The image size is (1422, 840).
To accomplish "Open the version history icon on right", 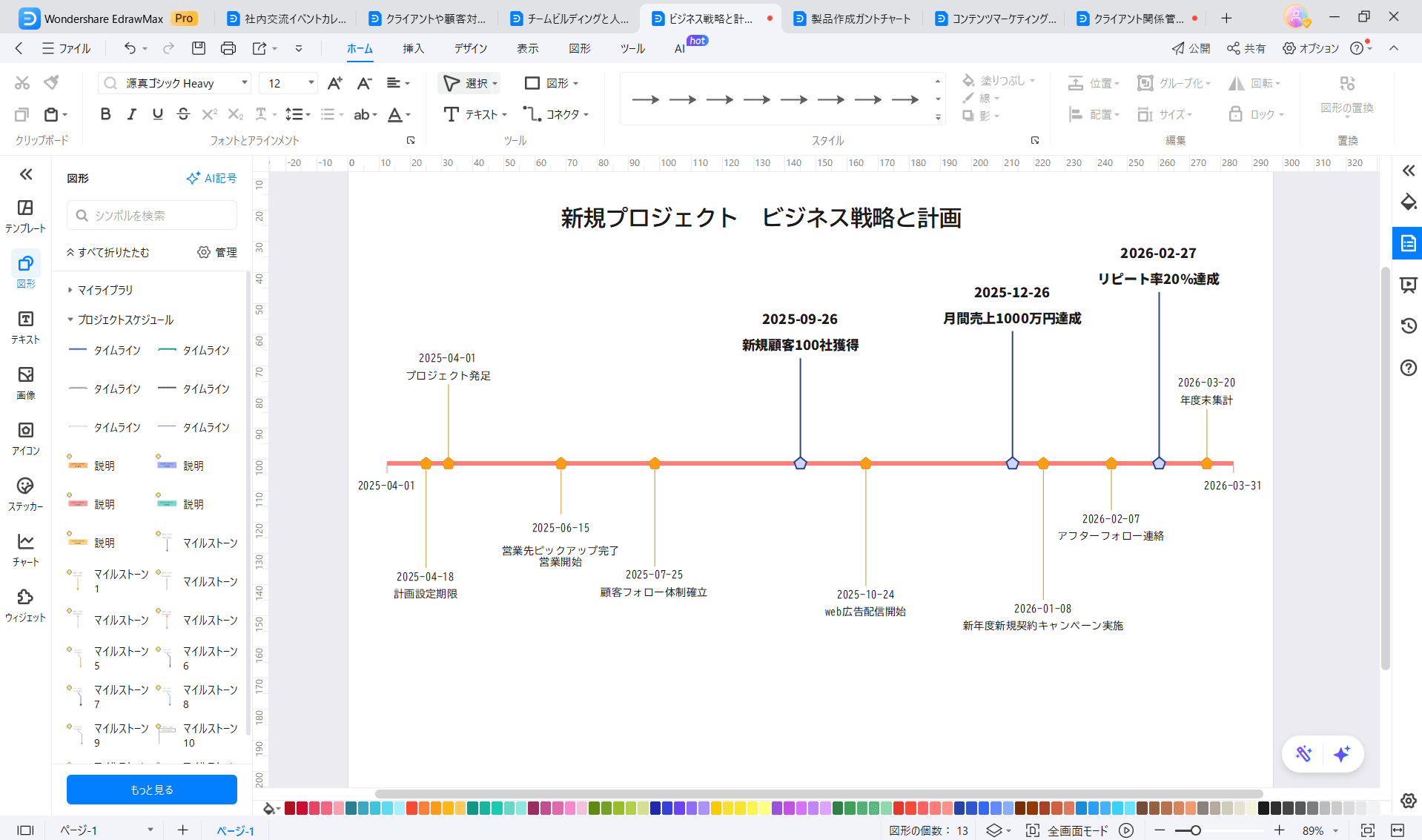I will 1408,325.
